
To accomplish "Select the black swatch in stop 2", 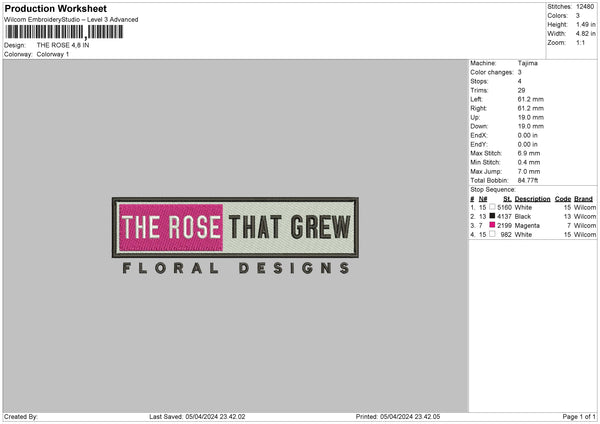I will click(492, 216).
